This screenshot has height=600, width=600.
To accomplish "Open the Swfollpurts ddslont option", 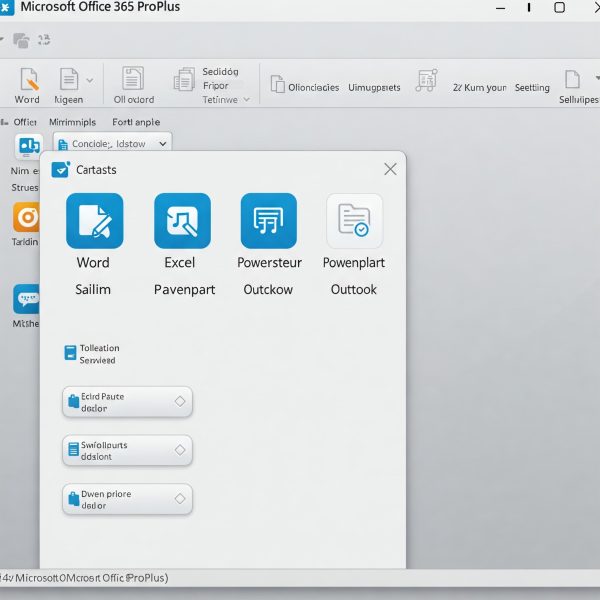I will pos(127,450).
